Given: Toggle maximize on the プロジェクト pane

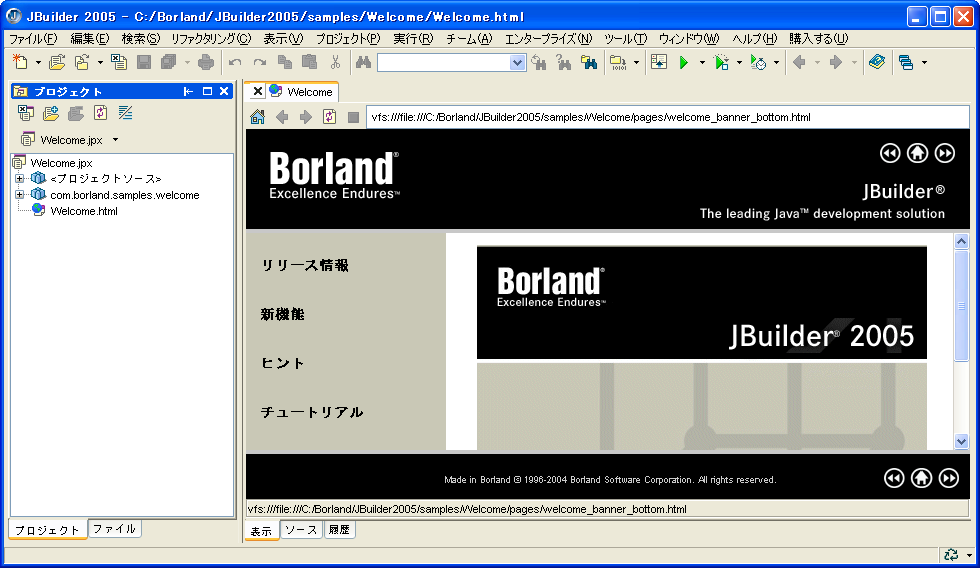Looking at the screenshot, I should (206, 91).
